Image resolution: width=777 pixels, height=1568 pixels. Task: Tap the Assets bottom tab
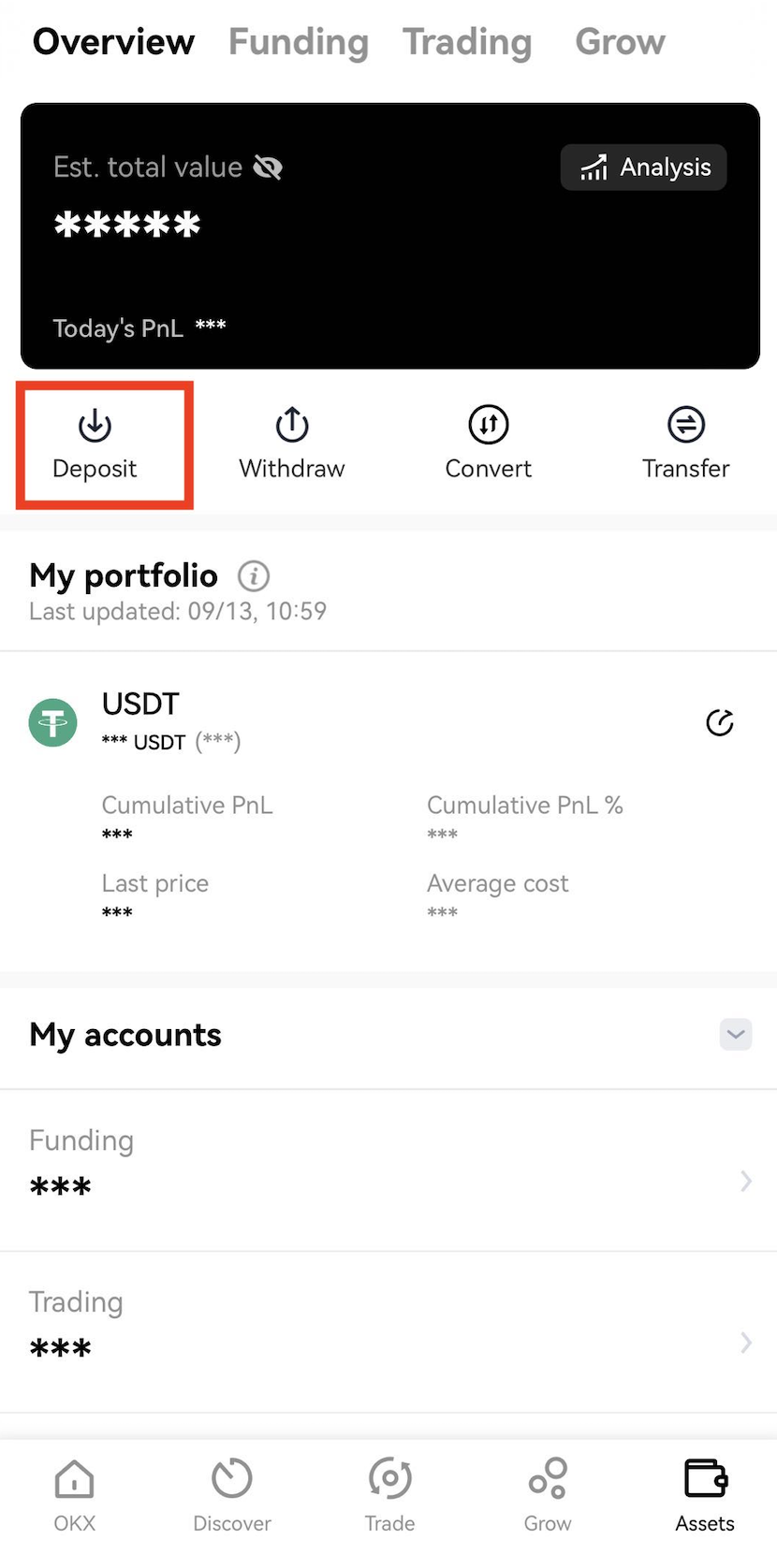tap(705, 1495)
